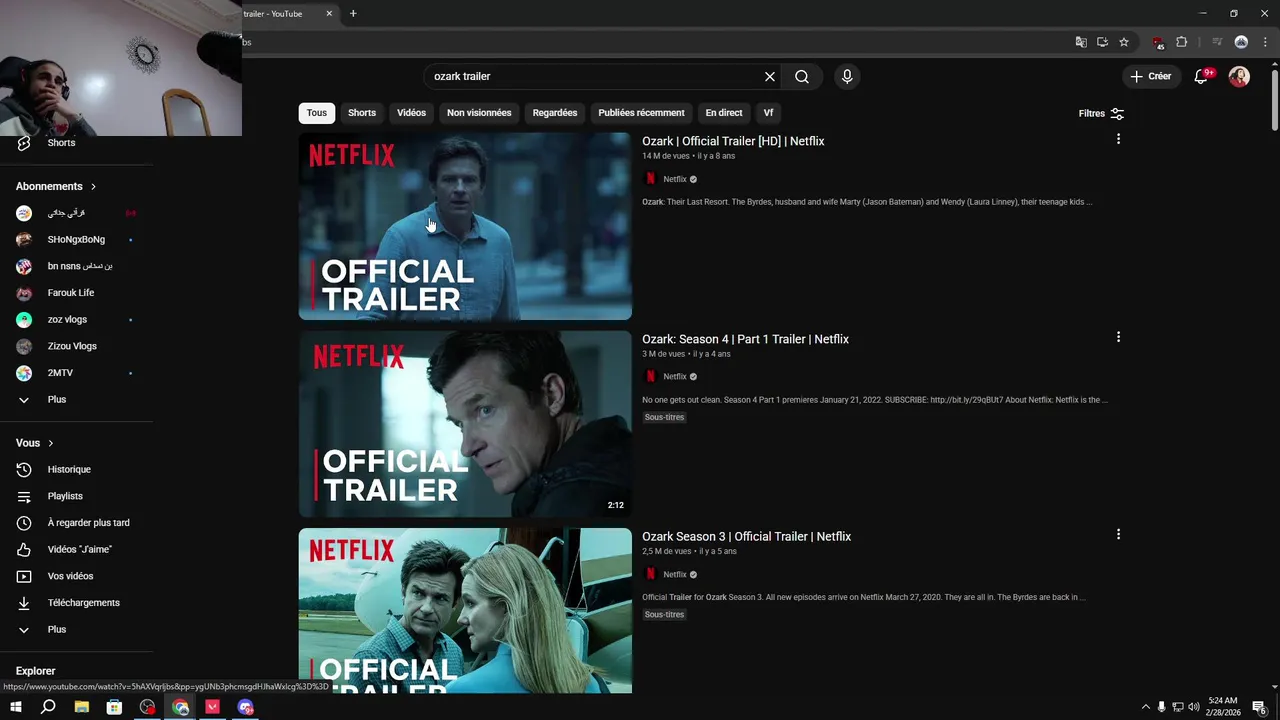
Task: Open the Chrome profile avatar
Action: (1241, 42)
